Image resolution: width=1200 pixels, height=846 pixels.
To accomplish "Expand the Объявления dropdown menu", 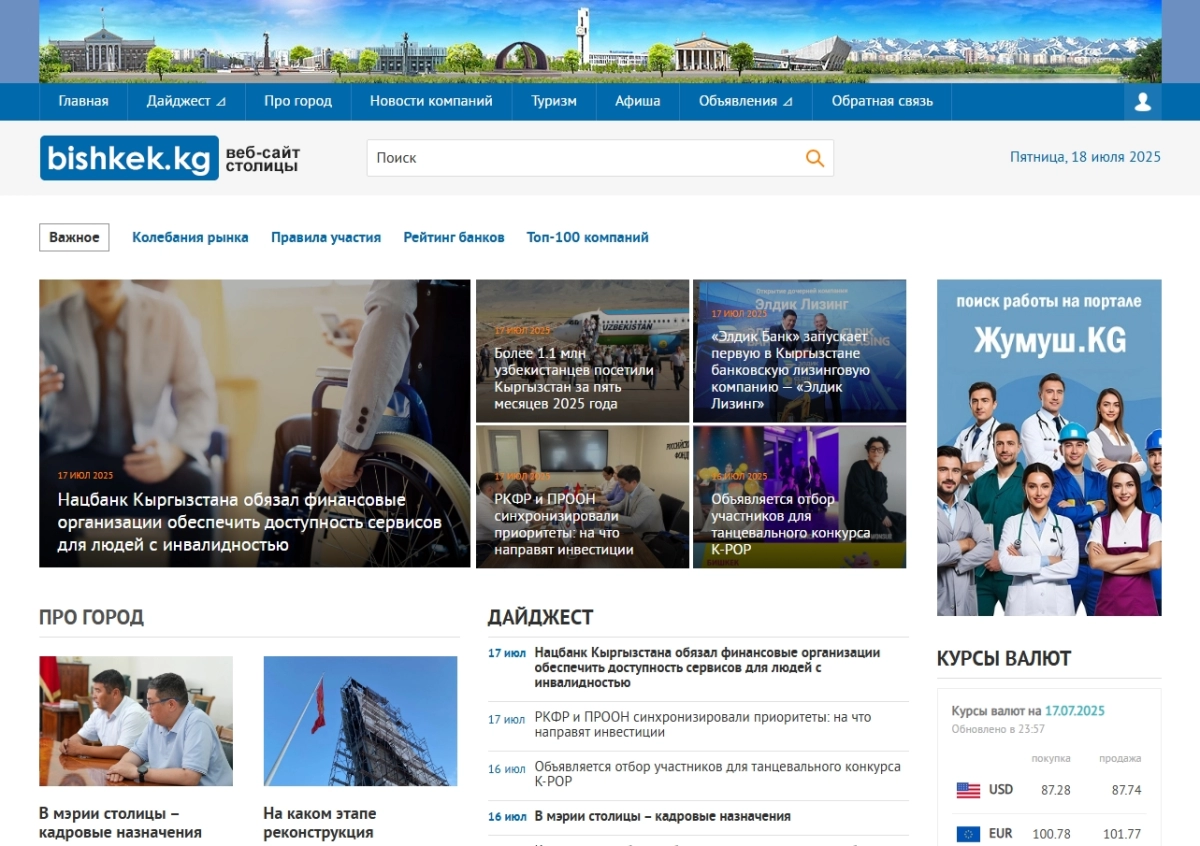I will pos(745,101).
